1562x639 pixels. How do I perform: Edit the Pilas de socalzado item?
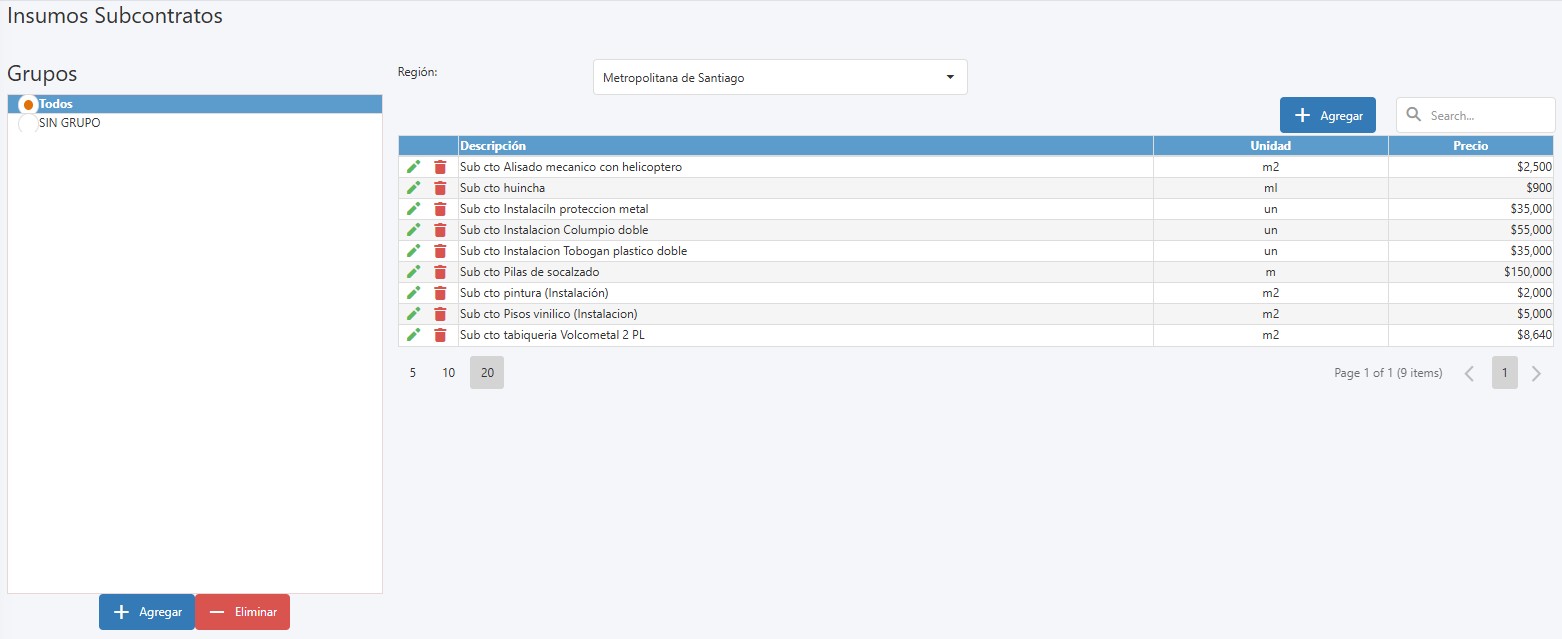(413, 272)
